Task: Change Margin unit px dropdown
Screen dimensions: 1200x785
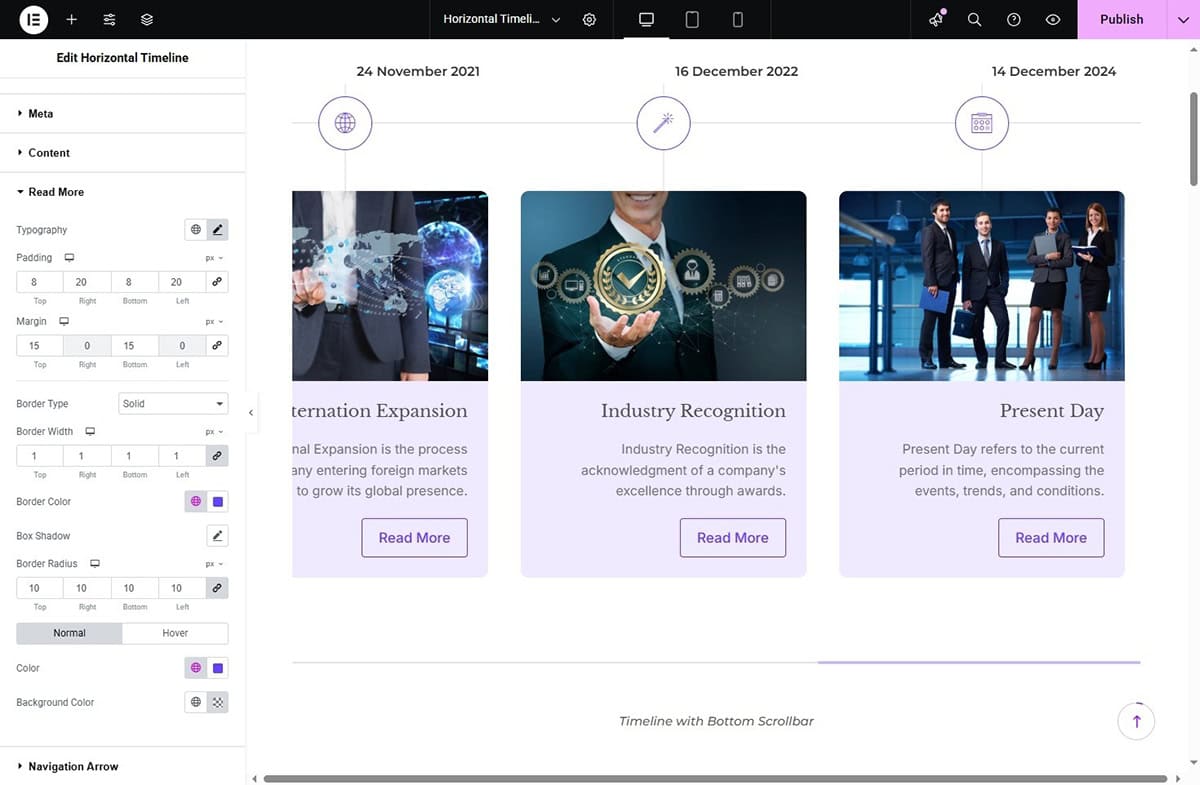Action: [214, 322]
